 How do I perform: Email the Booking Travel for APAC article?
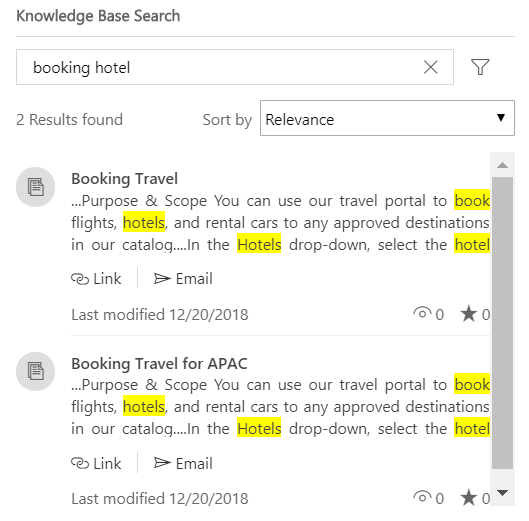click(183, 463)
